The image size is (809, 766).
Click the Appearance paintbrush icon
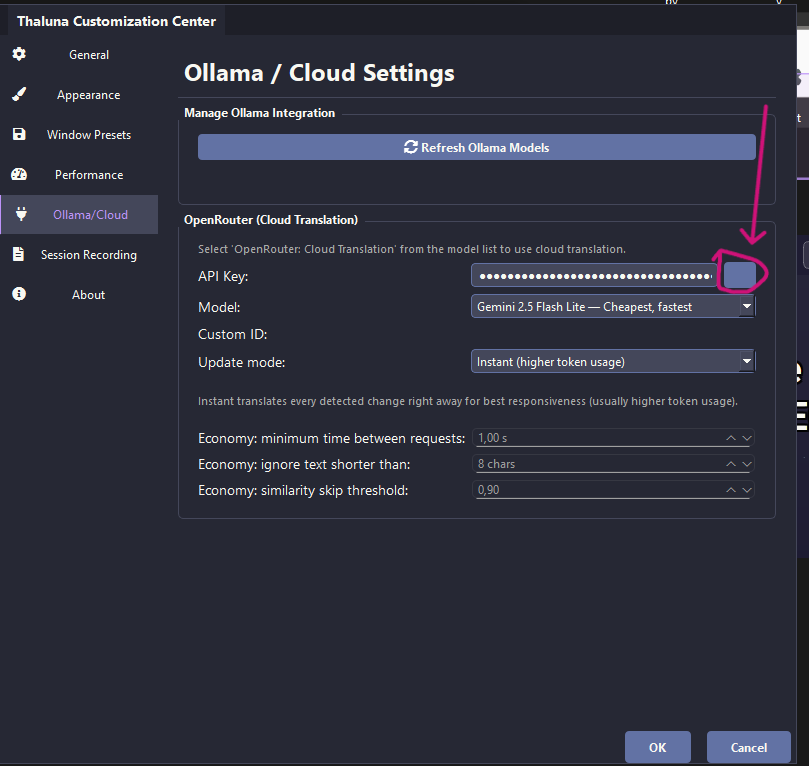(18, 95)
